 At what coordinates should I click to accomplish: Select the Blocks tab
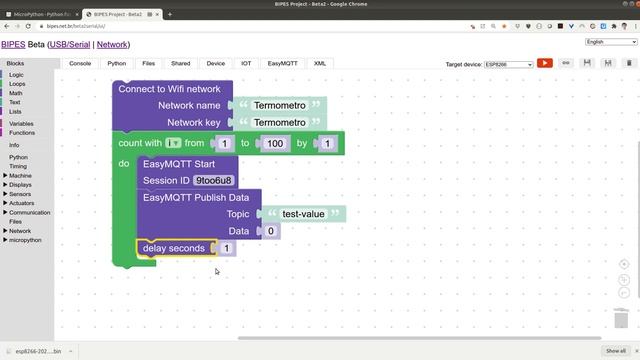(x=15, y=64)
